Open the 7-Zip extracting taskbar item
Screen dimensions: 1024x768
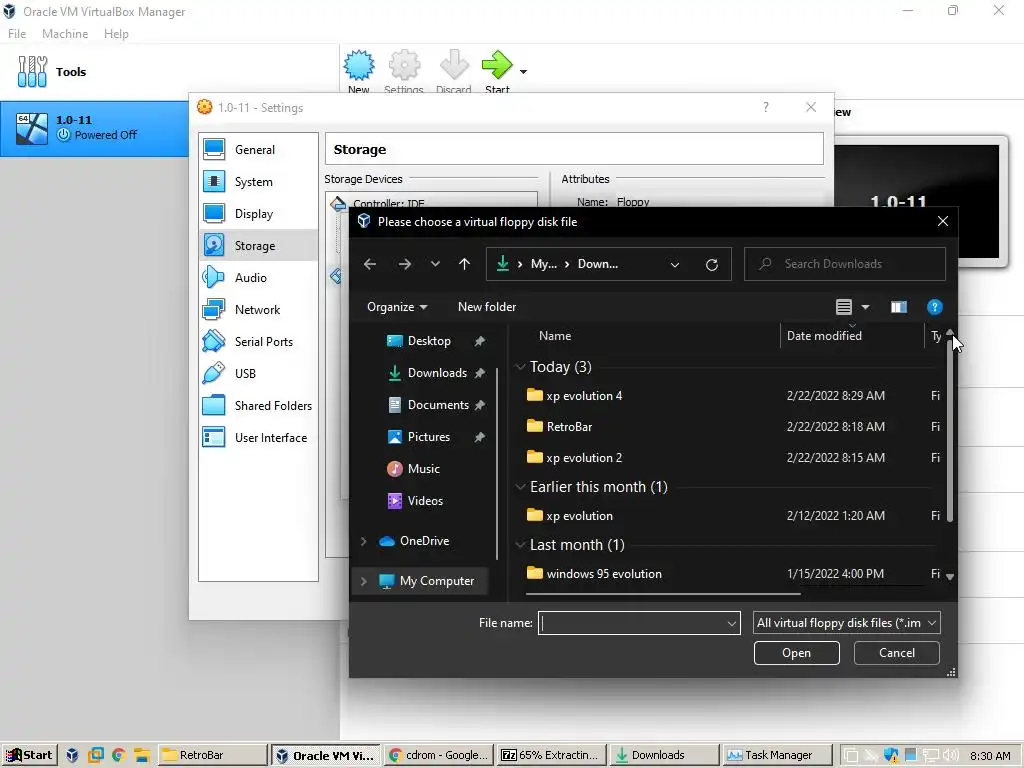tap(551, 755)
